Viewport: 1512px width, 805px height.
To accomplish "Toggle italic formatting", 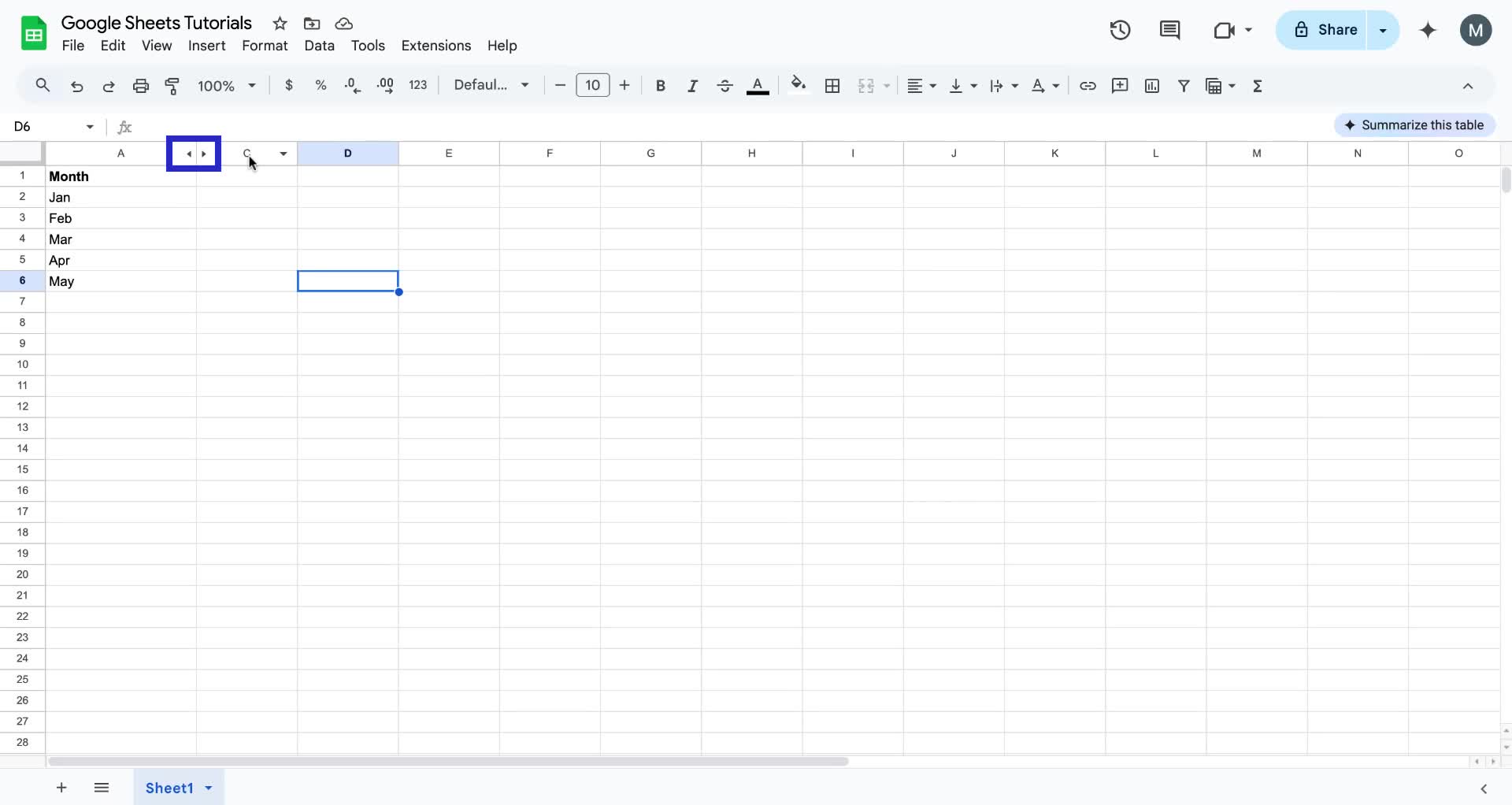I will [692, 86].
